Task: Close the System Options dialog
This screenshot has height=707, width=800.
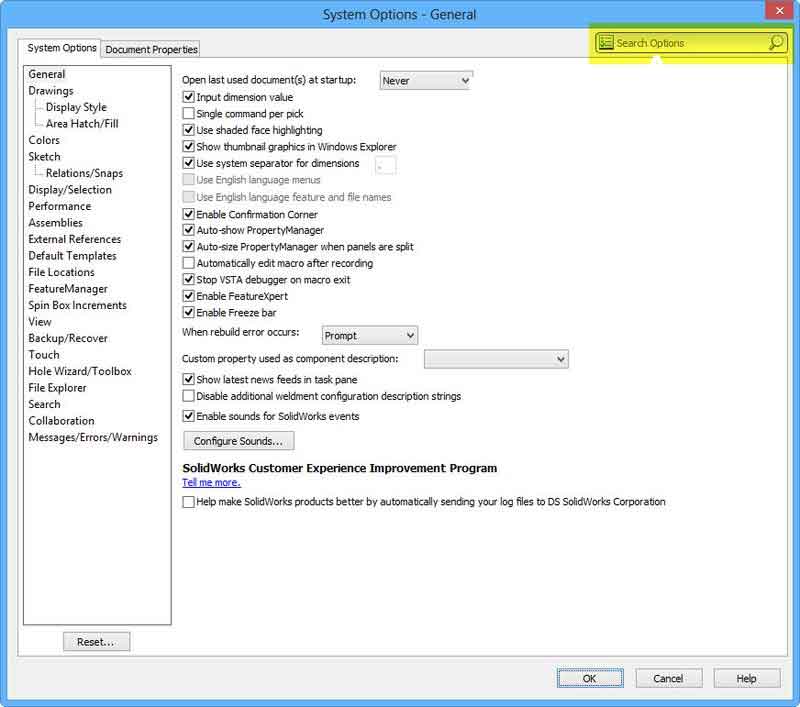Action: click(x=780, y=10)
